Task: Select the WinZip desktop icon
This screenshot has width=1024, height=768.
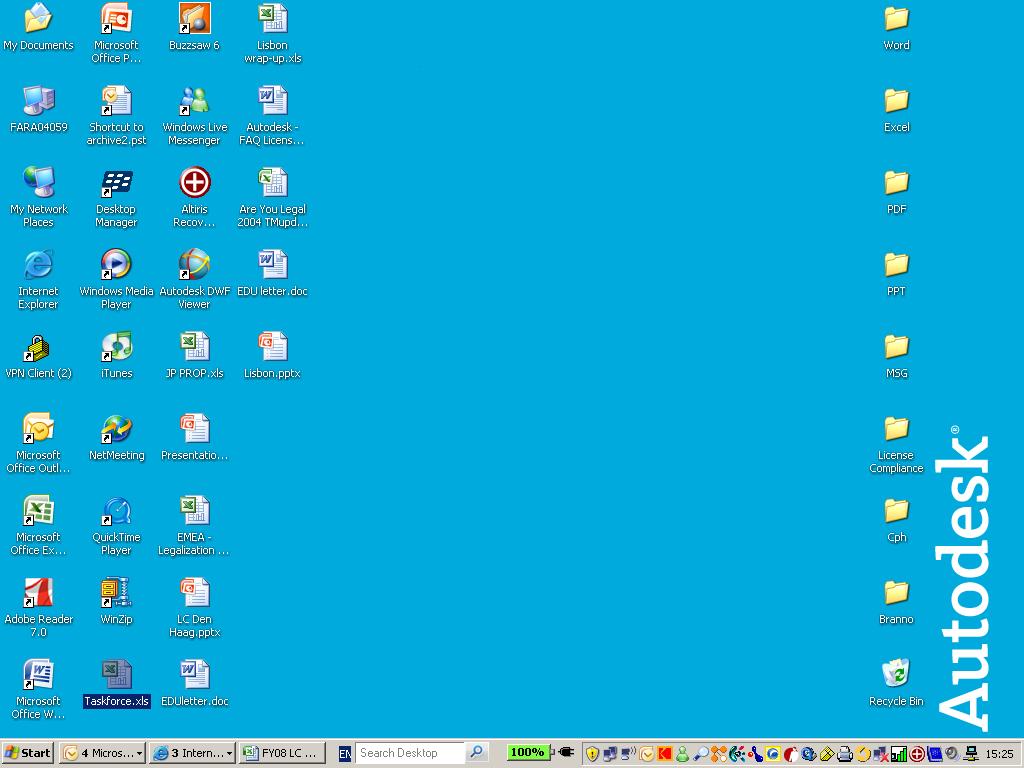Action: (x=116, y=593)
